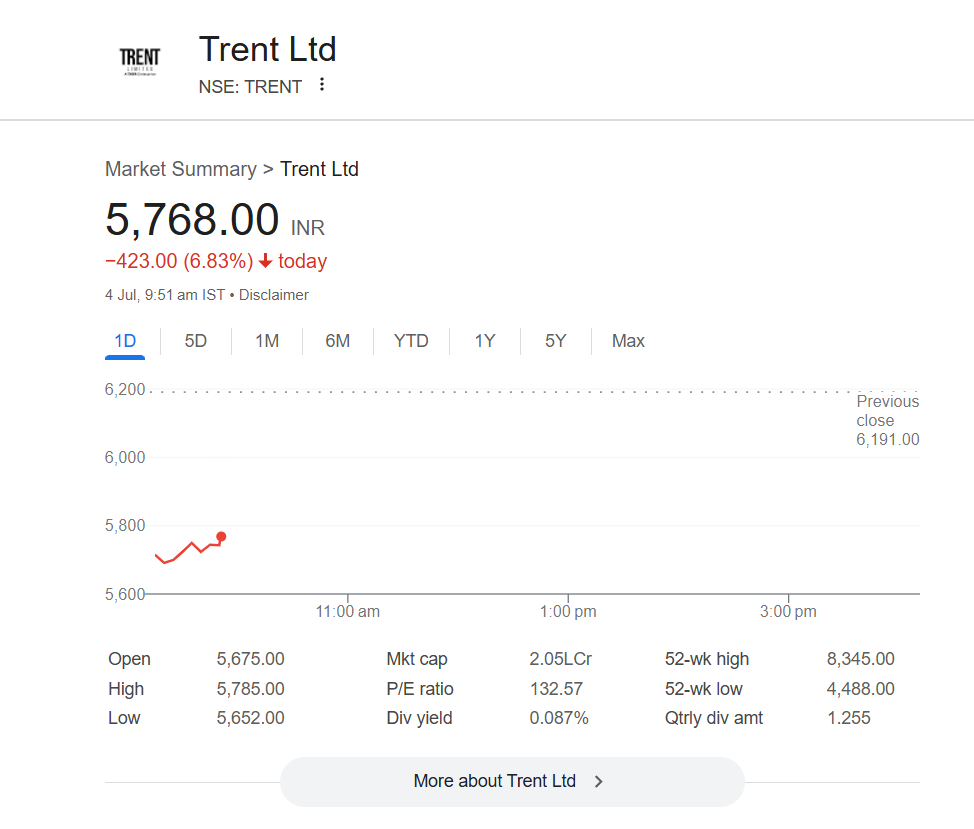Viewport: 974px width, 829px height.
Task: Select the 1D chart tab
Action: [125, 341]
